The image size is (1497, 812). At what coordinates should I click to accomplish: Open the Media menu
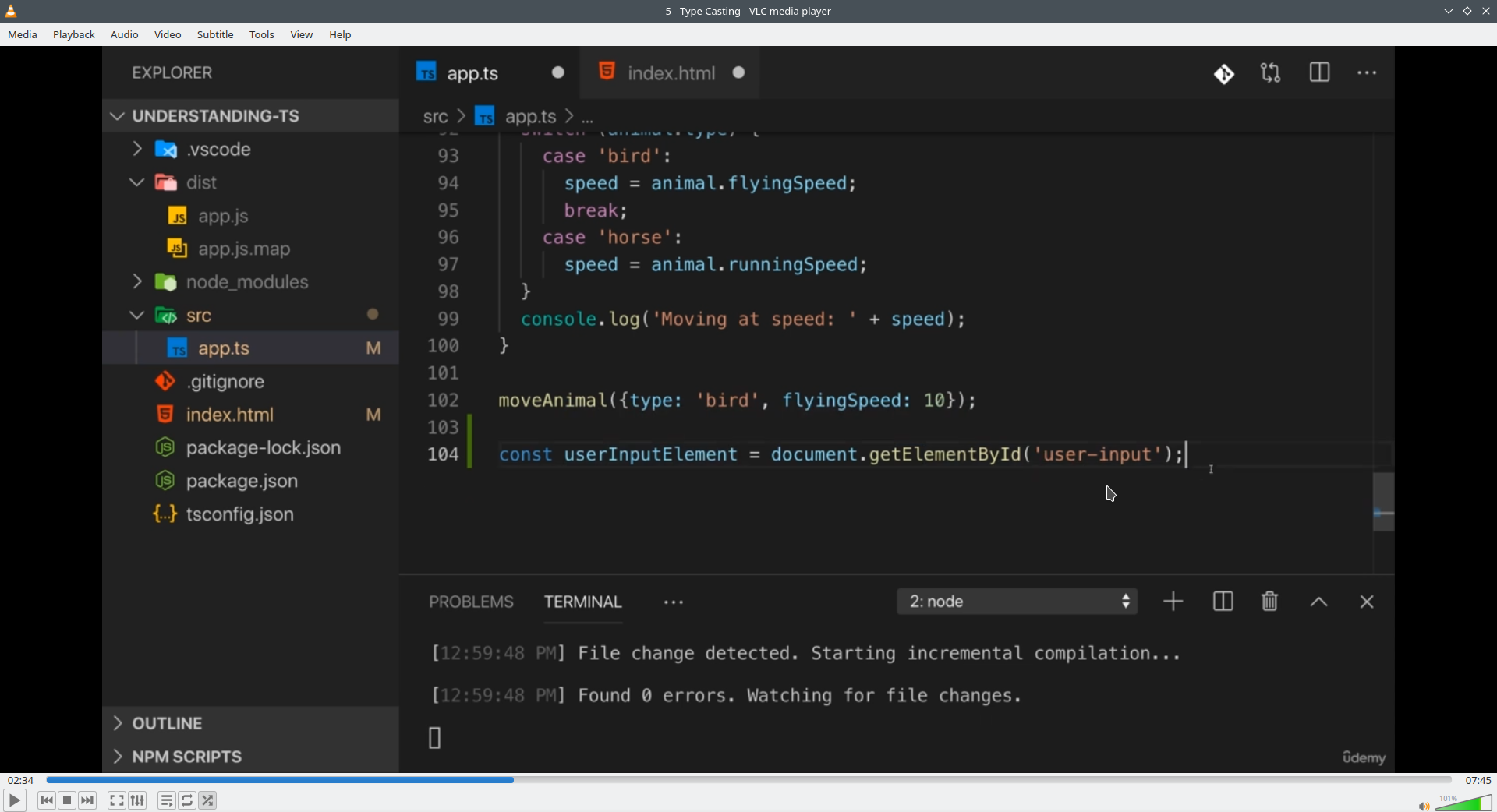[23, 34]
